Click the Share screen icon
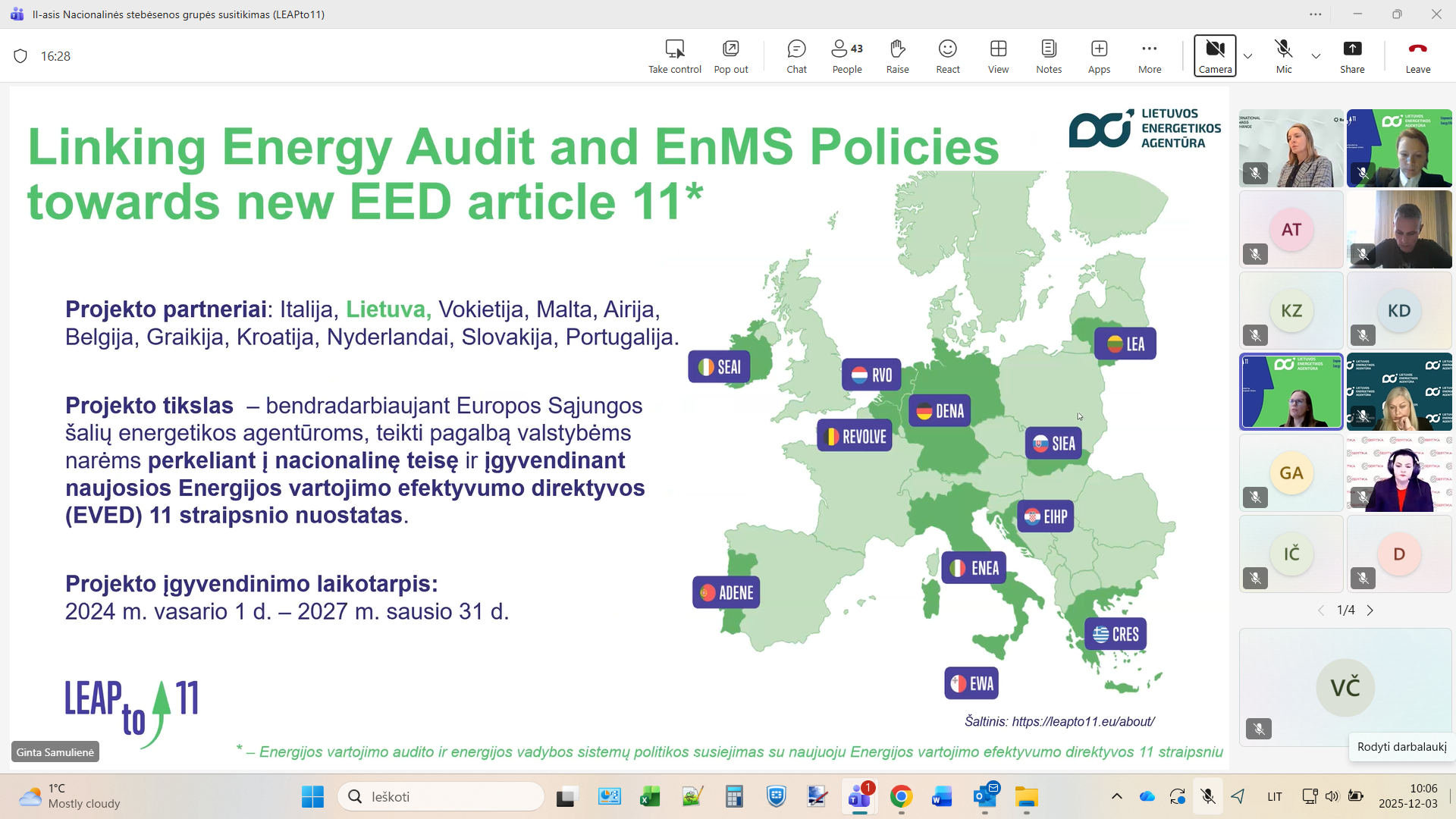The width and height of the screenshot is (1456, 819). (x=1351, y=56)
